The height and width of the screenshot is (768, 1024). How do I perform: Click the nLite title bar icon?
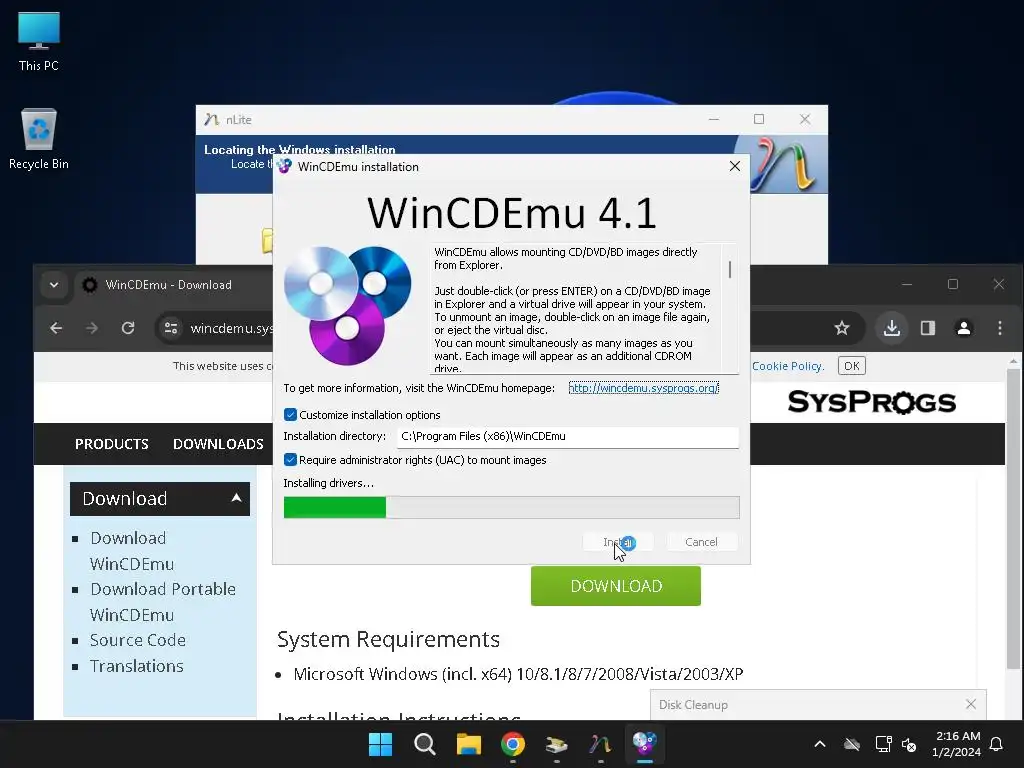pos(211,120)
